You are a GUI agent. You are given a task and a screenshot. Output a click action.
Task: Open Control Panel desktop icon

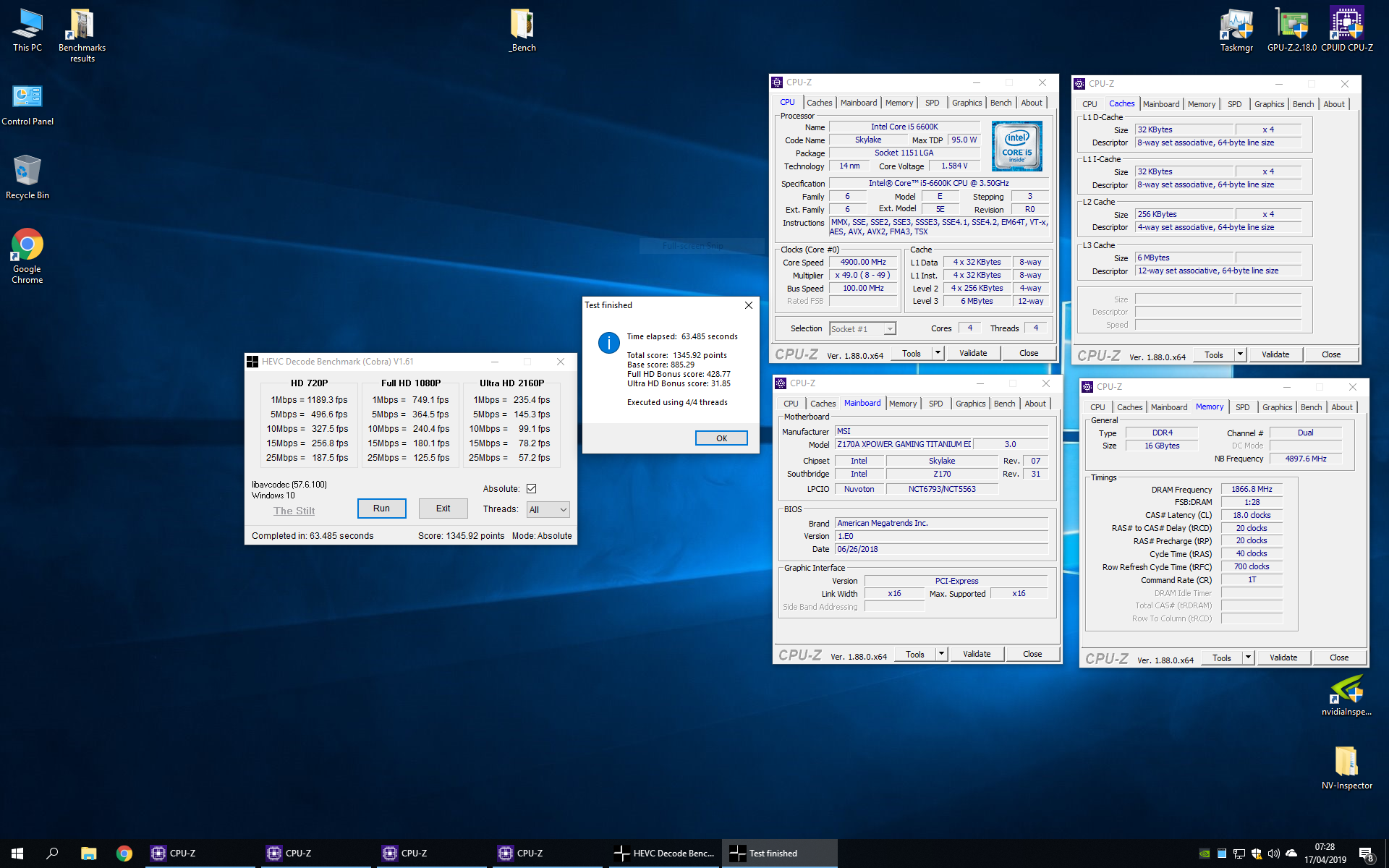coord(27,104)
